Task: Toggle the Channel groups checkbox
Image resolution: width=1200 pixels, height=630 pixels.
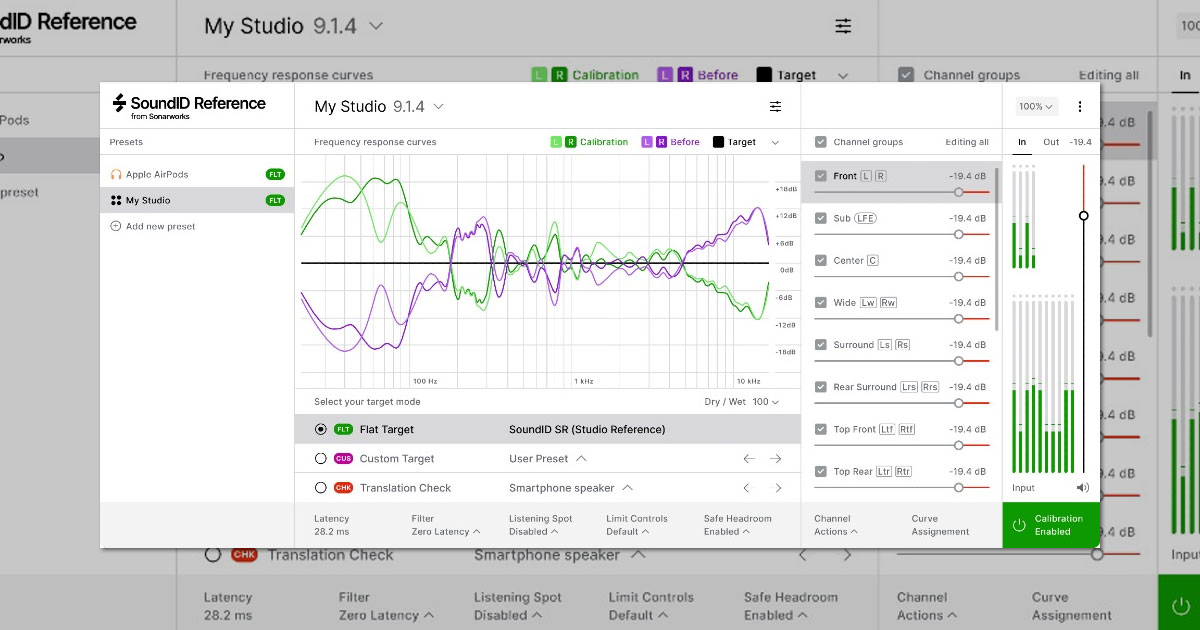Action: coord(821,142)
